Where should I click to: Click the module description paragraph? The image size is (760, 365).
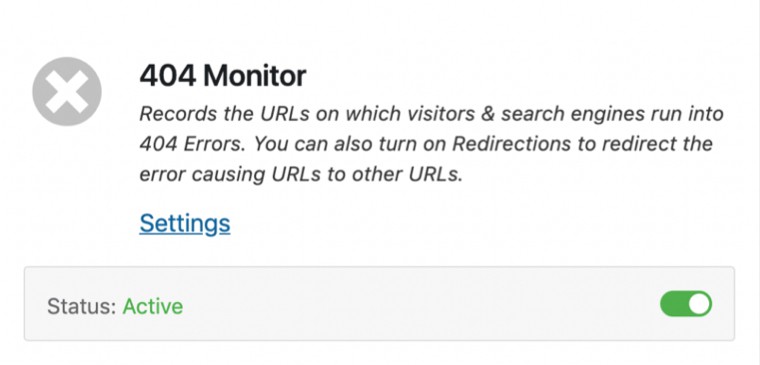coord(431,144)
